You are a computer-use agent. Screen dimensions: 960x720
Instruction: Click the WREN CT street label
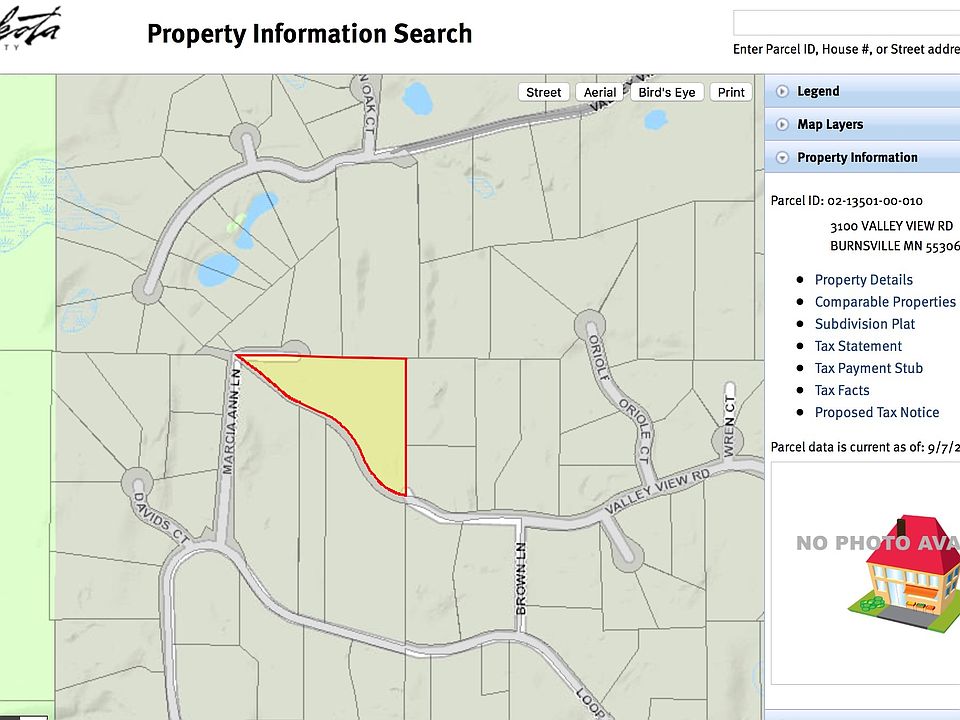(729, 426)
